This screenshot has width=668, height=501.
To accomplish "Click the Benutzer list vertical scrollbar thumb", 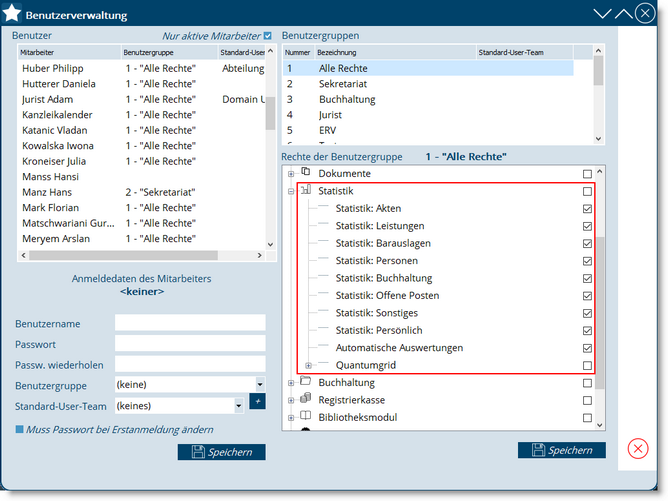I will click(270, 113).
